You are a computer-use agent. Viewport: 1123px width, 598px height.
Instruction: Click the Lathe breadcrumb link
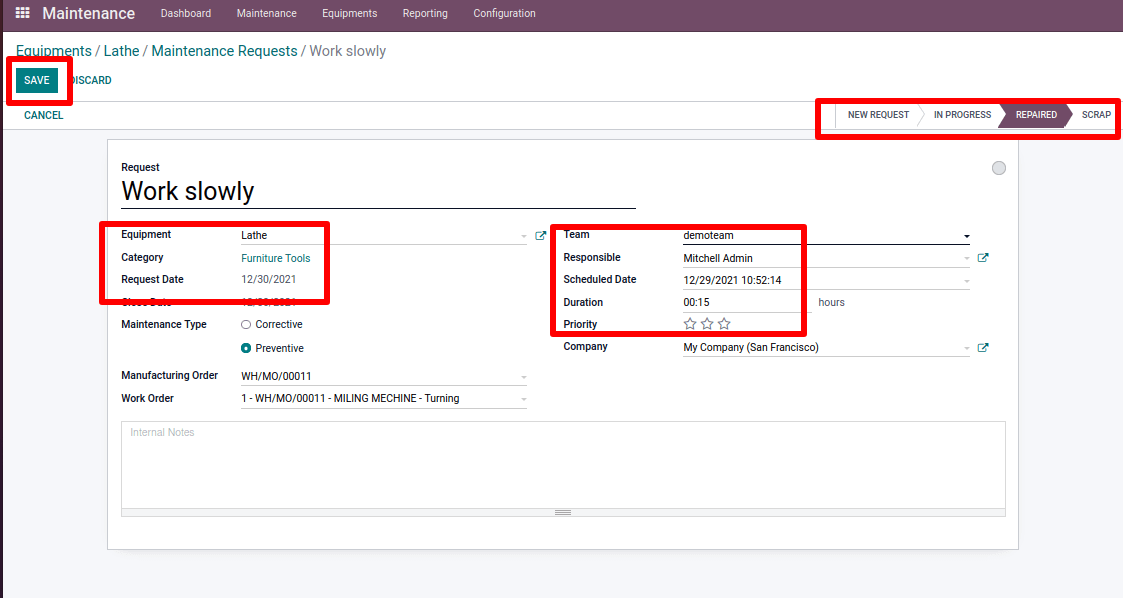click(x=121, y=51)
